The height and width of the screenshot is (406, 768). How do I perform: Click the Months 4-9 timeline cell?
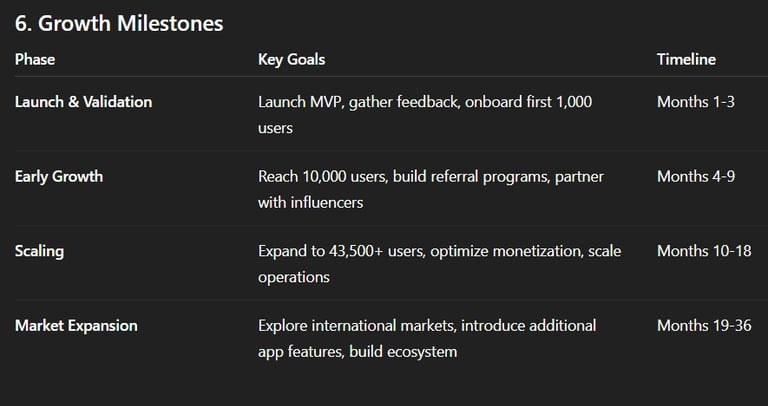[696, 176]
